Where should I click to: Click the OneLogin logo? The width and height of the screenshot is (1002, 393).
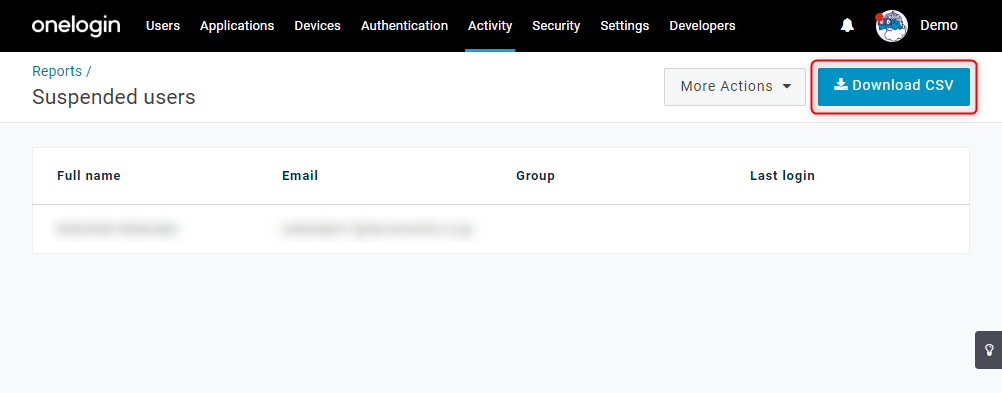coord(76,26)
